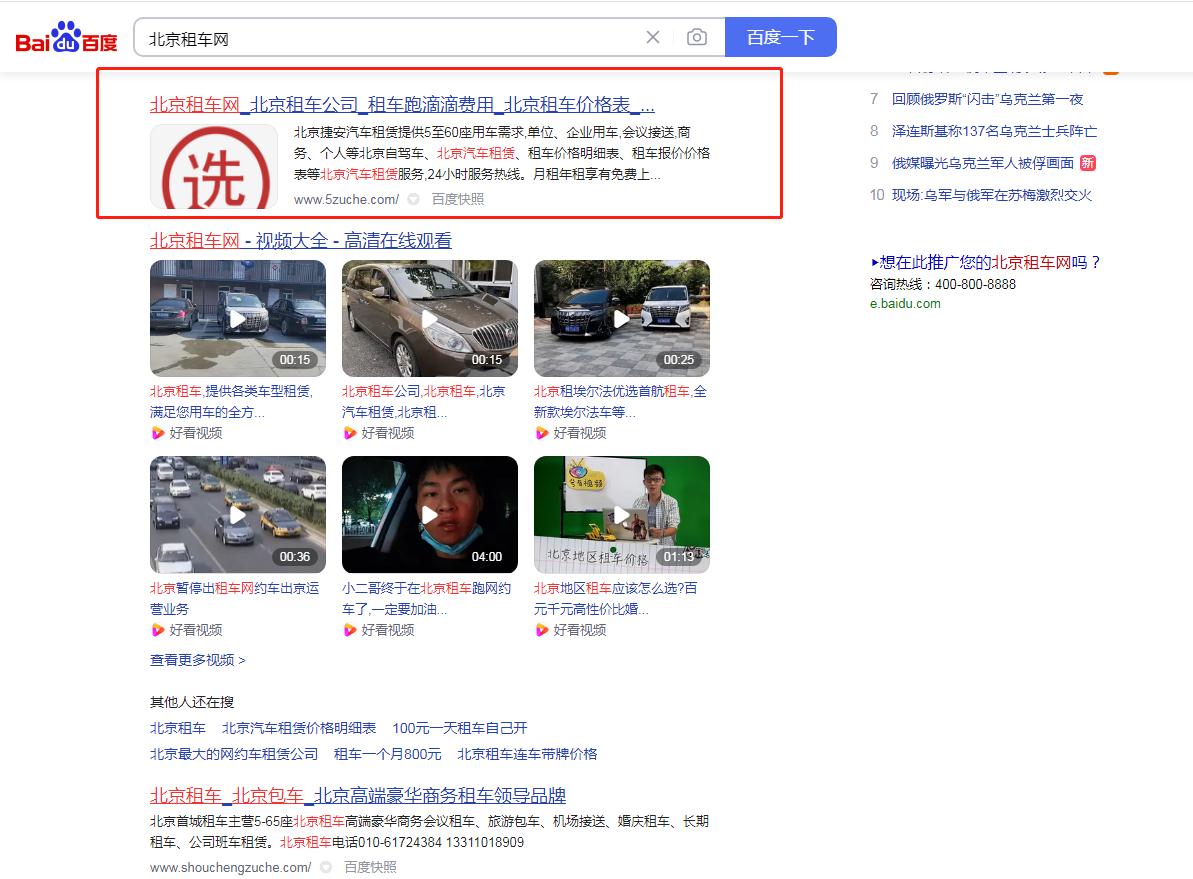
Task: Play brown Buick video thumbnail 北京租车公司
Action: (430, 318)
